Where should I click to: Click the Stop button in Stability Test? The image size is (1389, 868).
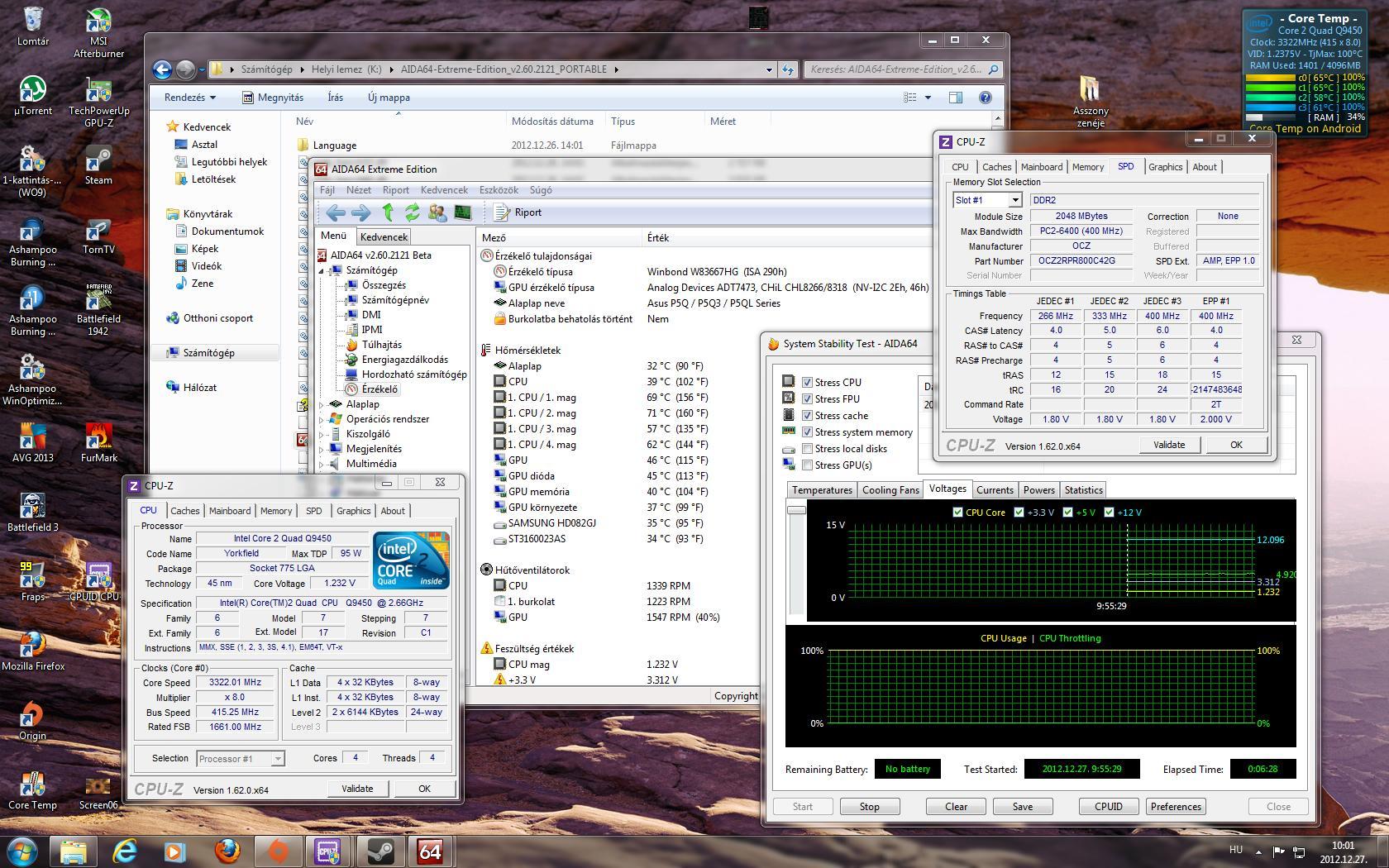(869, 807)
